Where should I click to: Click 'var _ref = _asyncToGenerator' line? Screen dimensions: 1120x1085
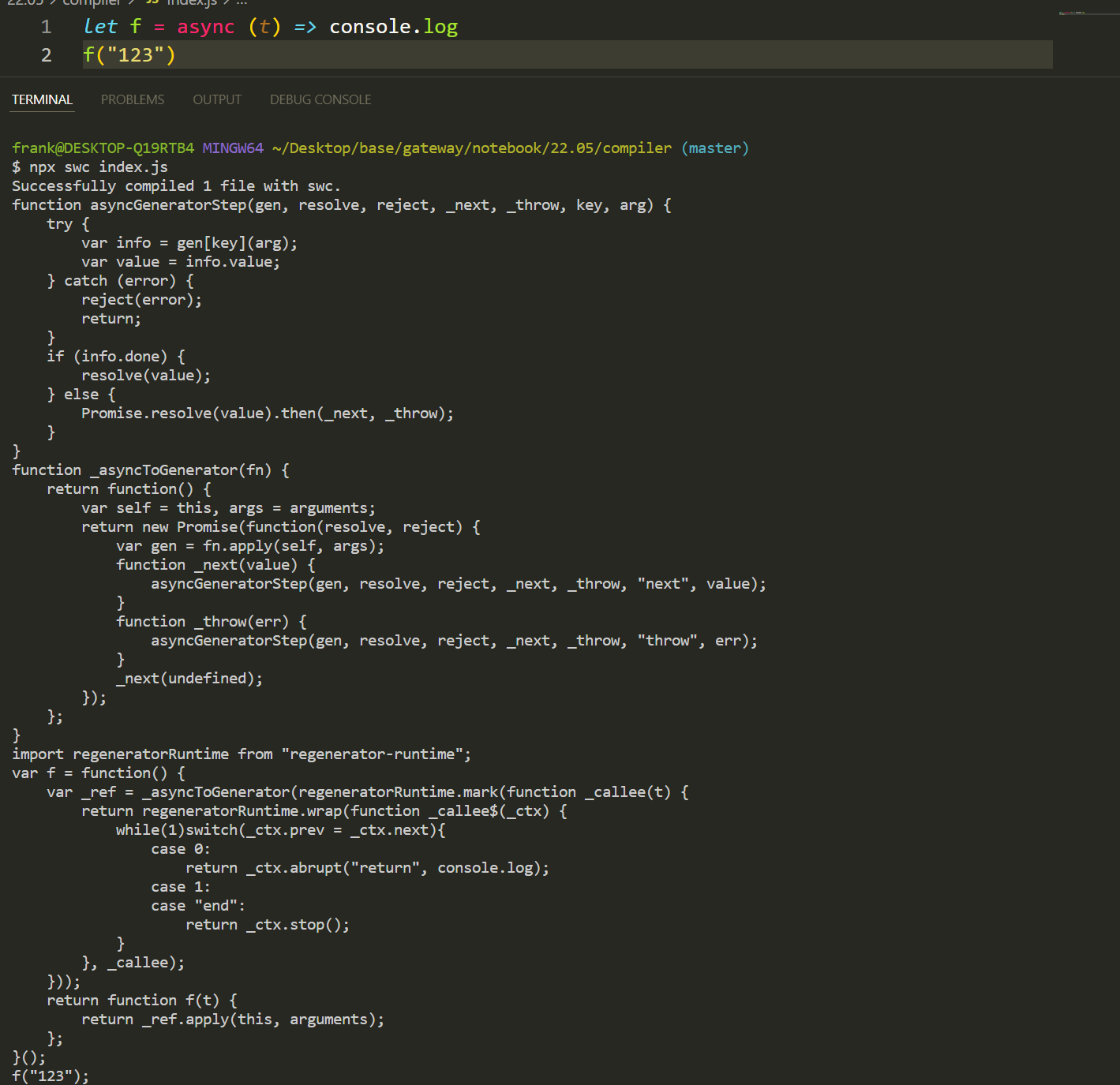(x=368, y=792)
